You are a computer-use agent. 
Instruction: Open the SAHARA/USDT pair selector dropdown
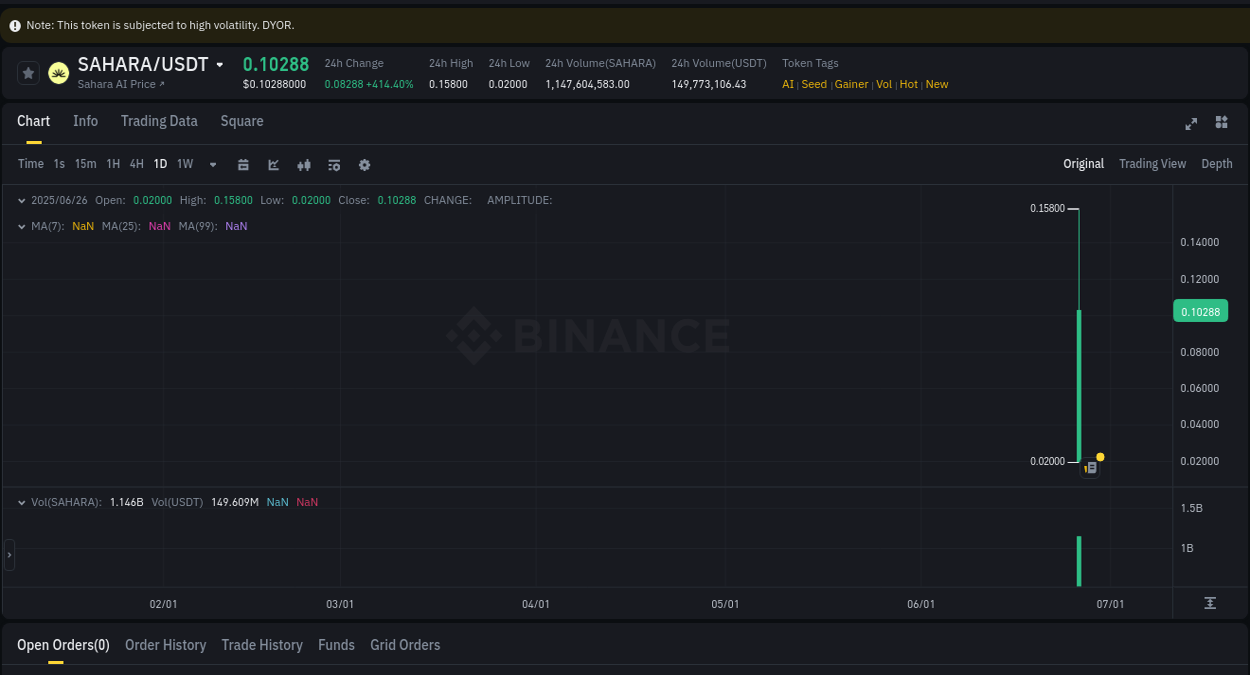pos(221,63)
